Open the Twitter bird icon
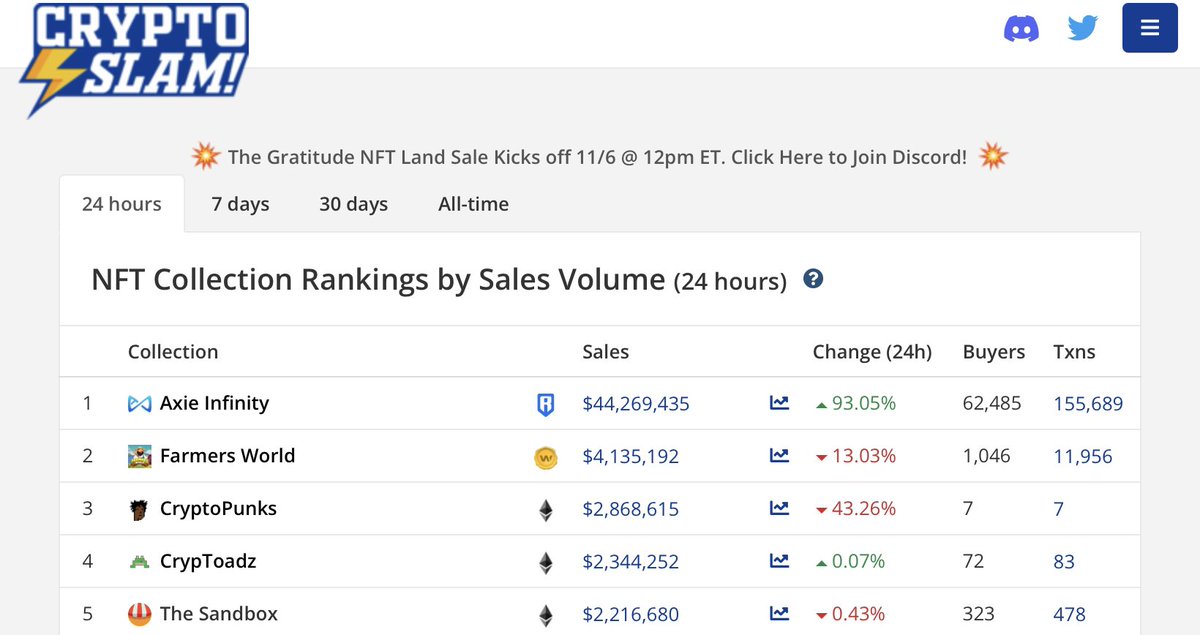 pyautogui.click(x=1083, y=28)
